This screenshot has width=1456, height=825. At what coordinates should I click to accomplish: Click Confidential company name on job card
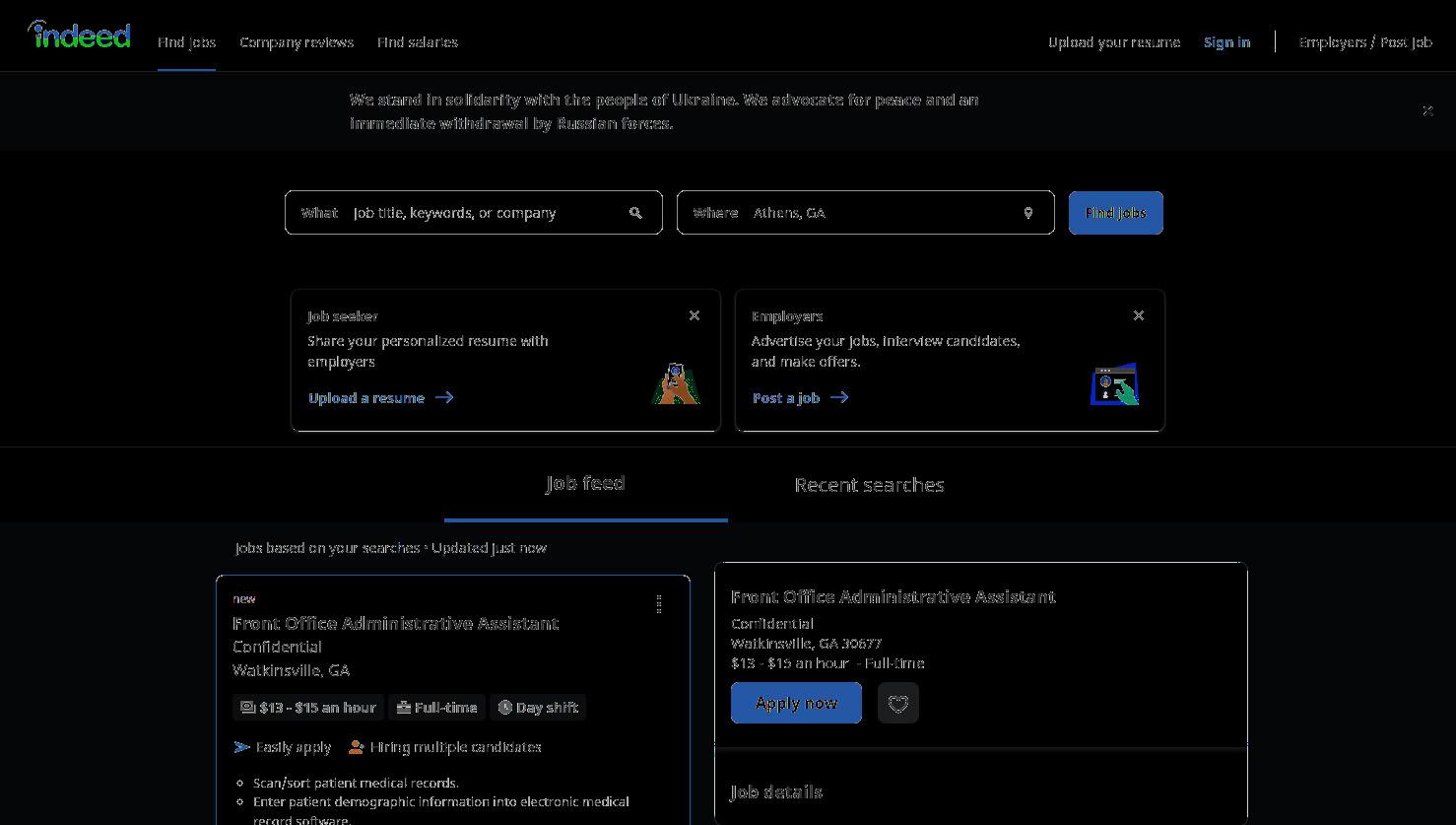click(277, 647)
